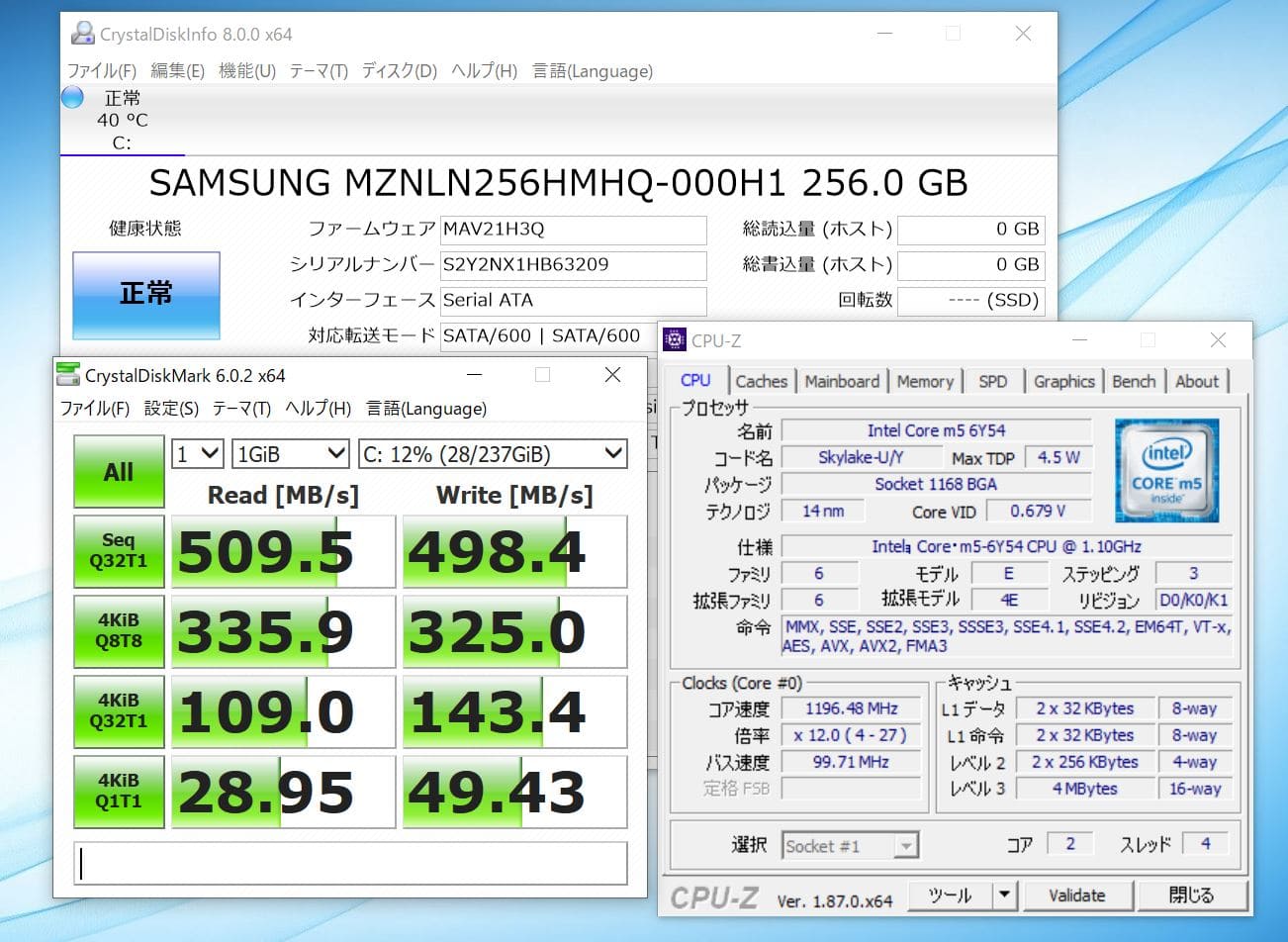Switch to the SPD tab
The image size is (1288, 942).
(993, 381)
